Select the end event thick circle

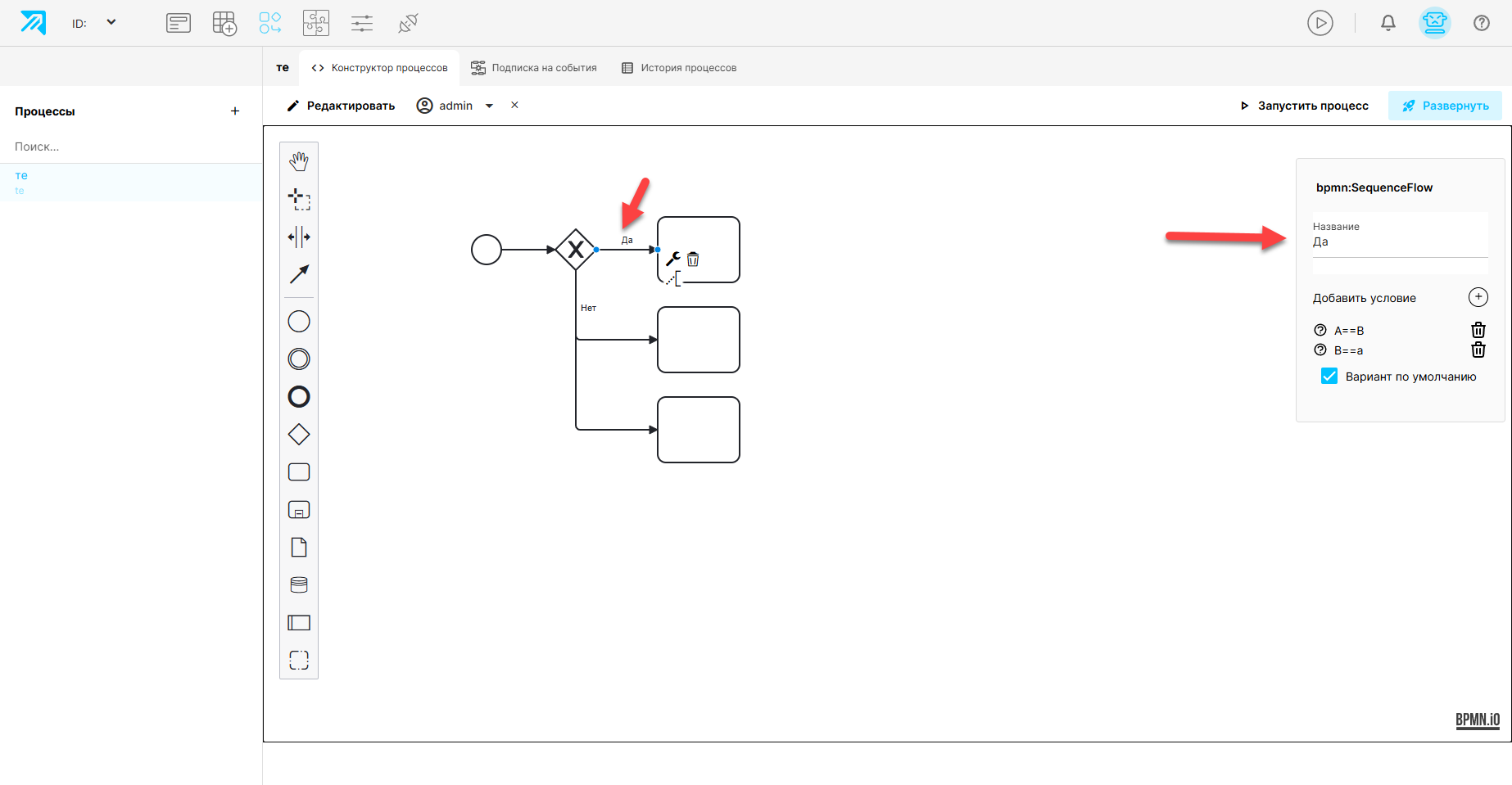coord(299,397)
